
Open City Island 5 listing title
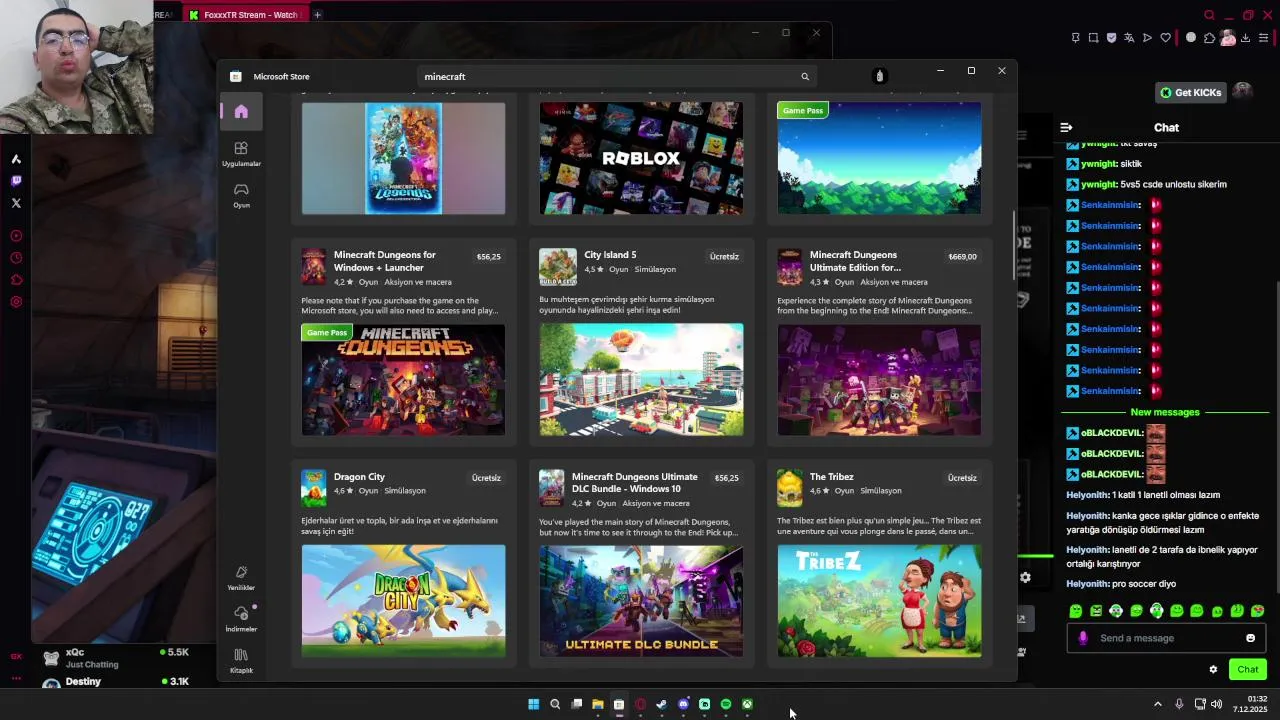click(x=610, y=255)
